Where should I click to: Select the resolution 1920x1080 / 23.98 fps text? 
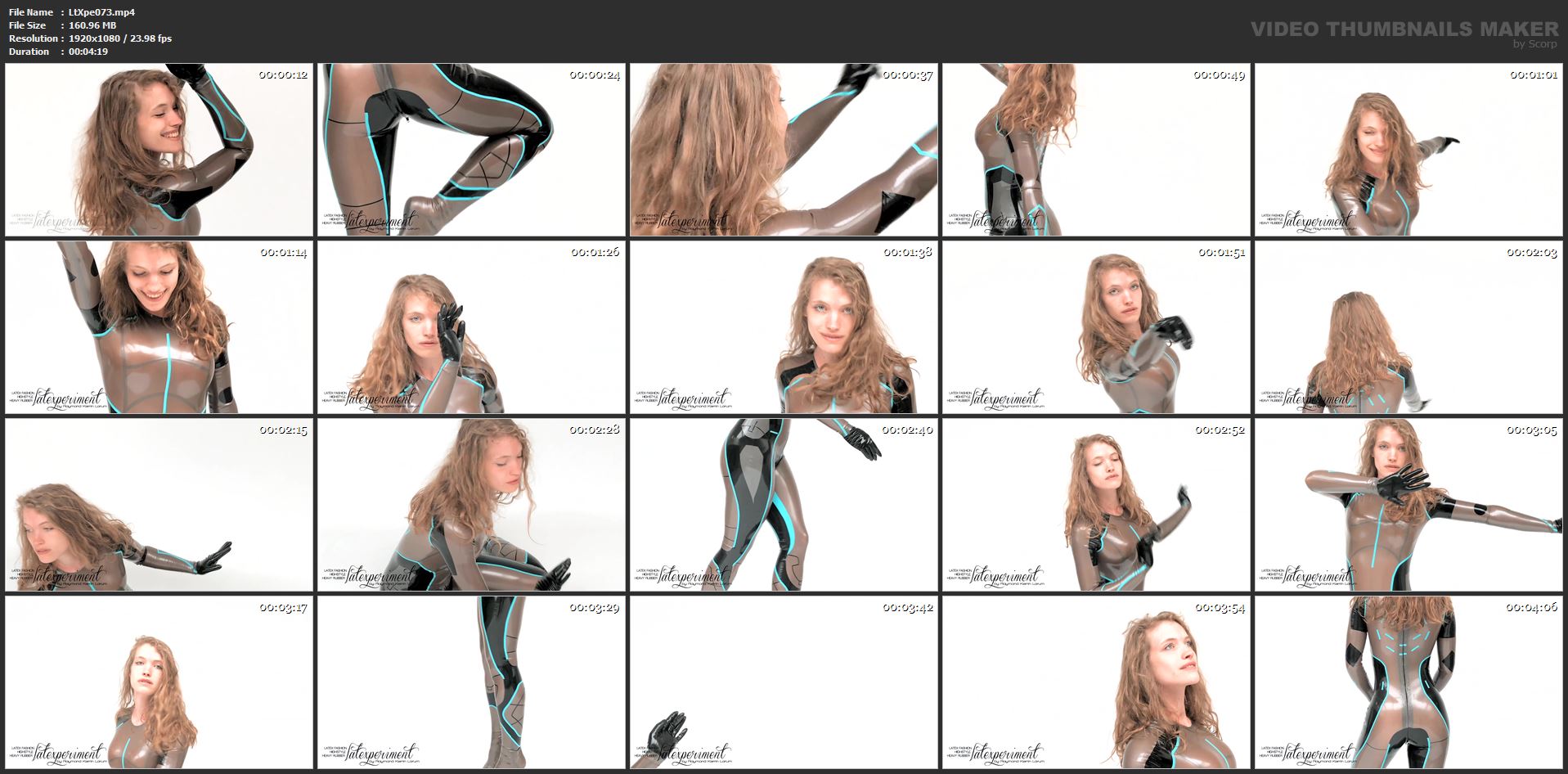coord(120,38)
